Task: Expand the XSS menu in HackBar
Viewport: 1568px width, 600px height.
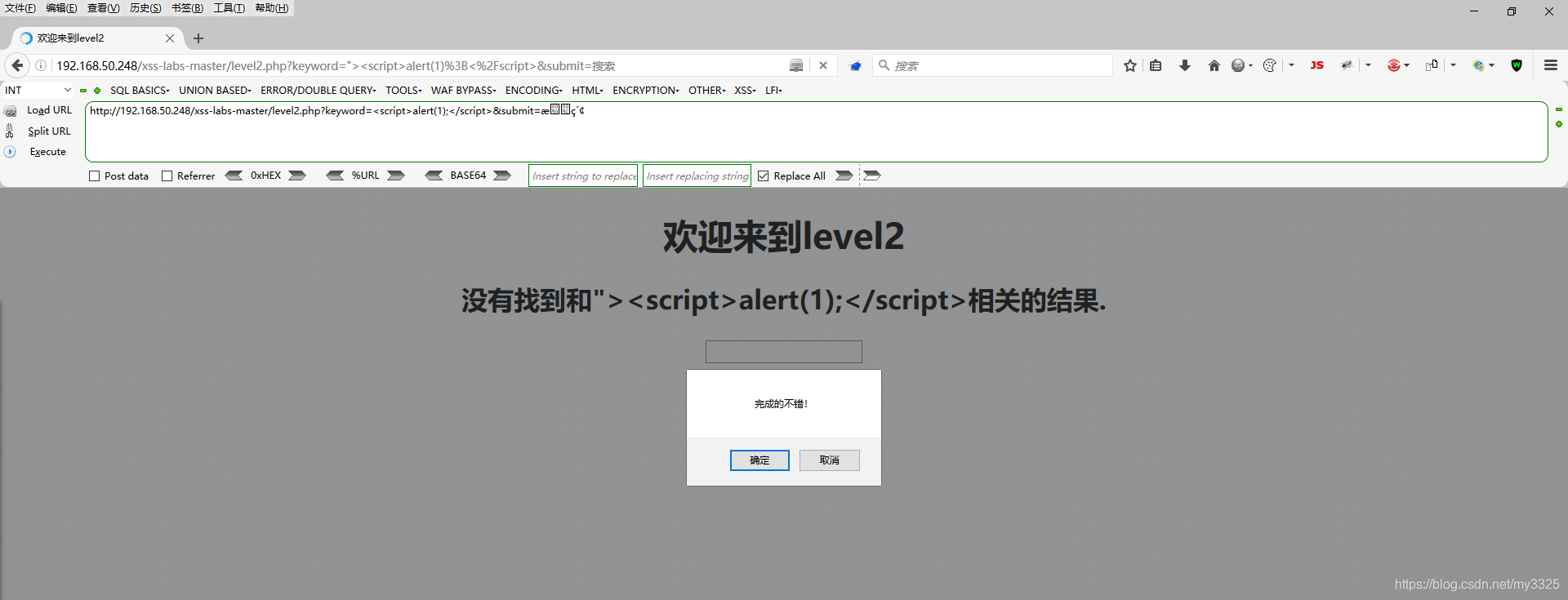Action: 746,91
